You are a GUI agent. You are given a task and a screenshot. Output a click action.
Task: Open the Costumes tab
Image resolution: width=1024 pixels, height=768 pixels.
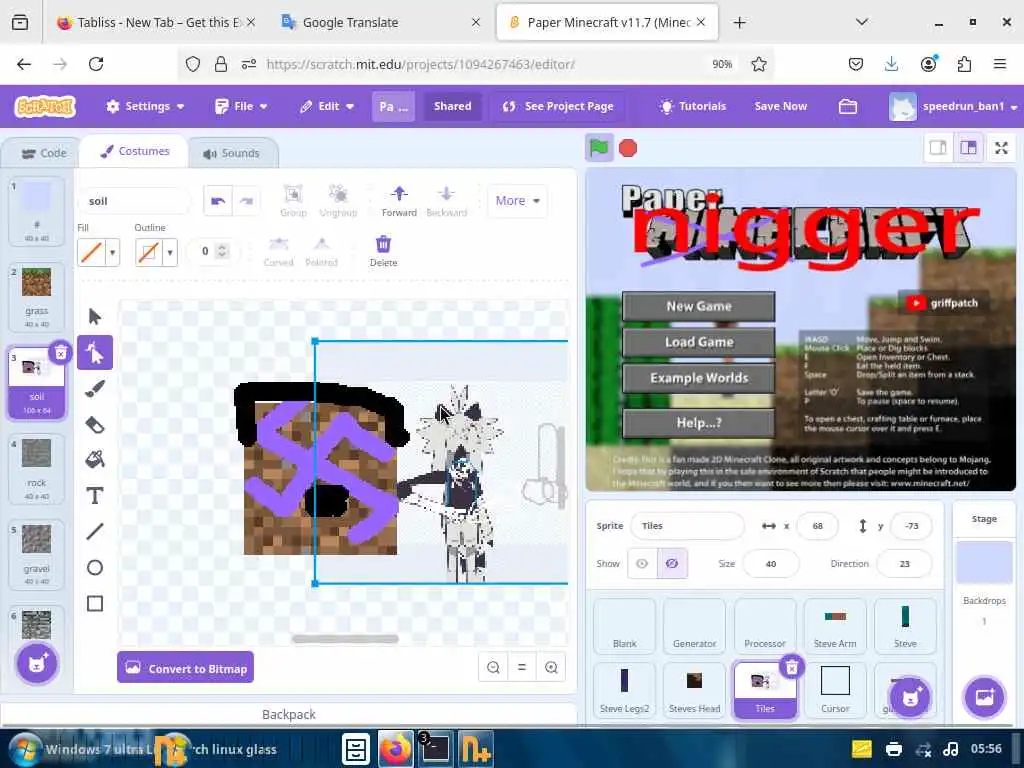[135, 152]
